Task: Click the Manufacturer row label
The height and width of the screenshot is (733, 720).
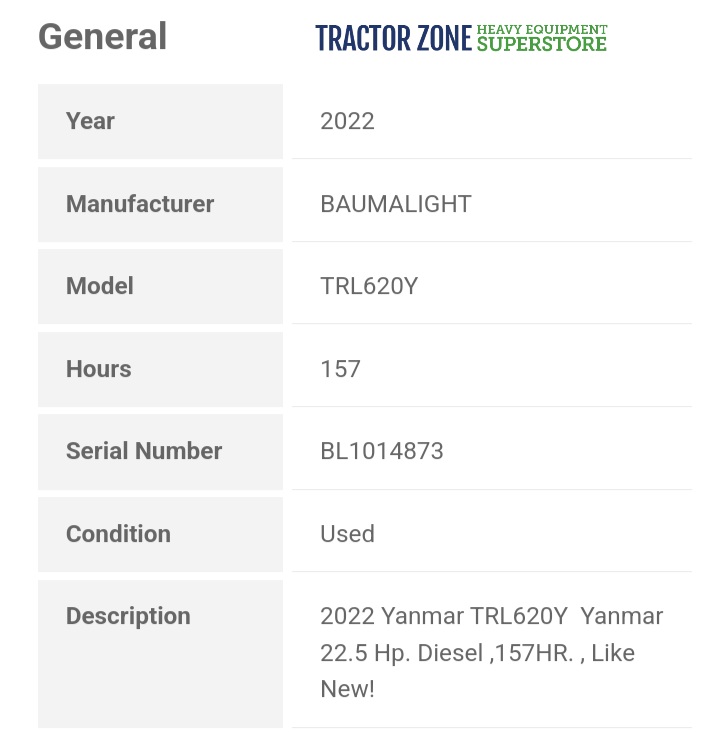Action: click(140, 204)
